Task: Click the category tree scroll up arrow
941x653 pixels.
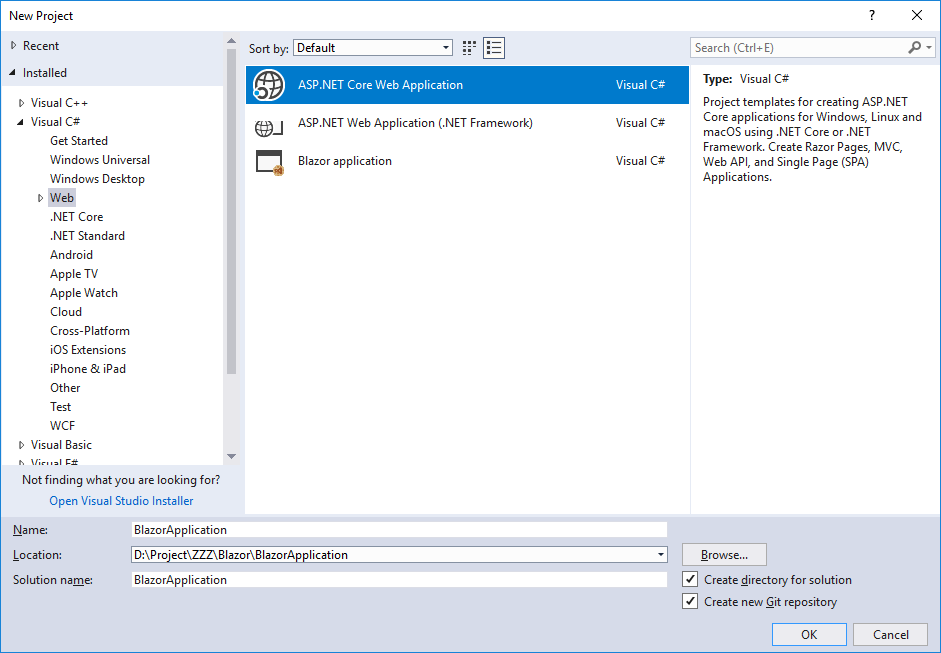Action: point(232,41)
